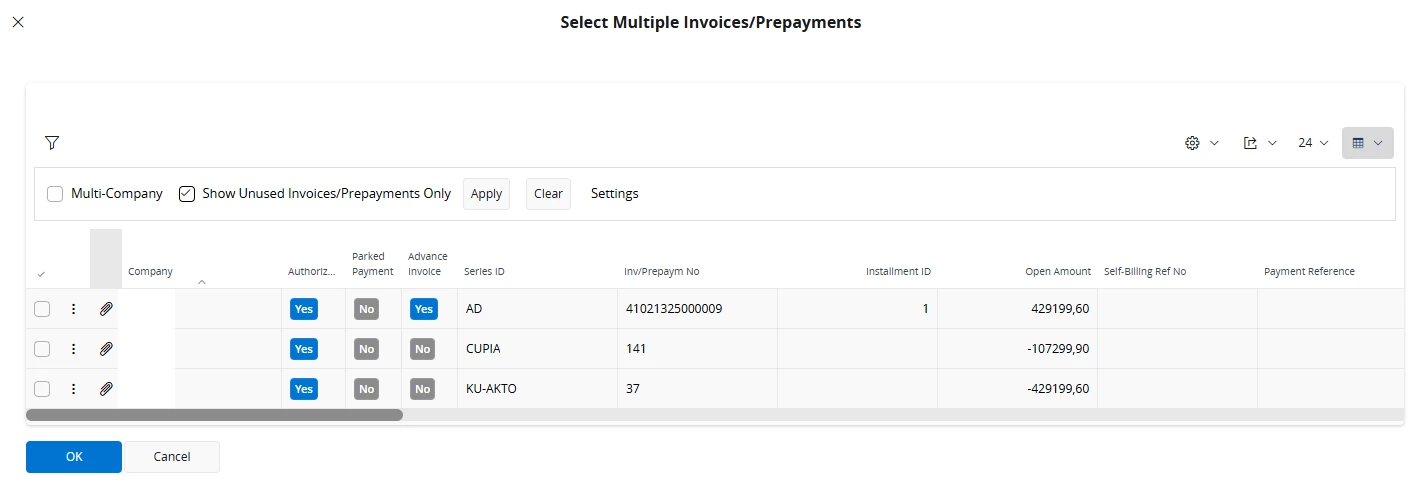Click open amount -429199,60
1415x495 pixels.
[1058, 389]
